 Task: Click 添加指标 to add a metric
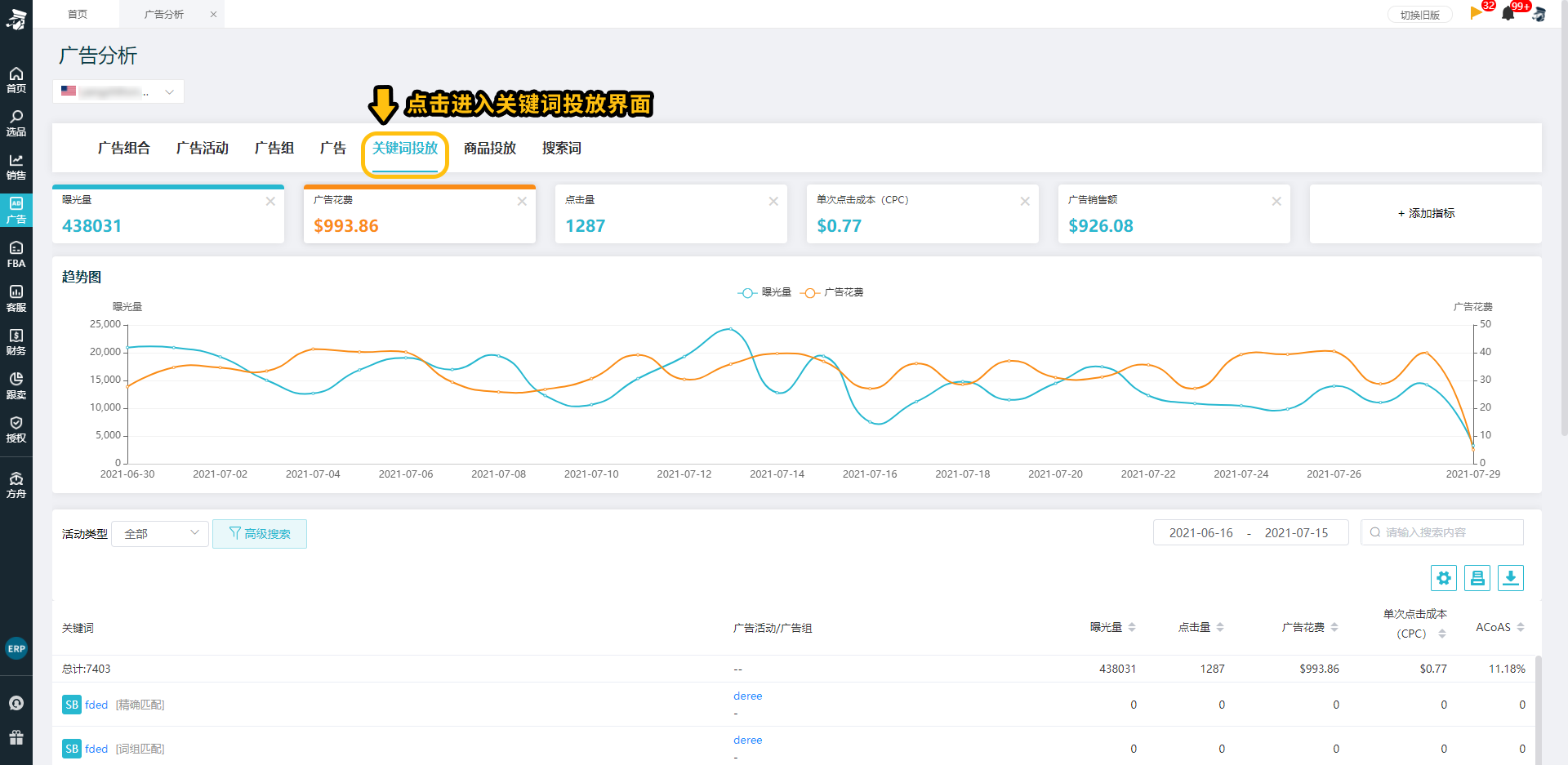1426,214
